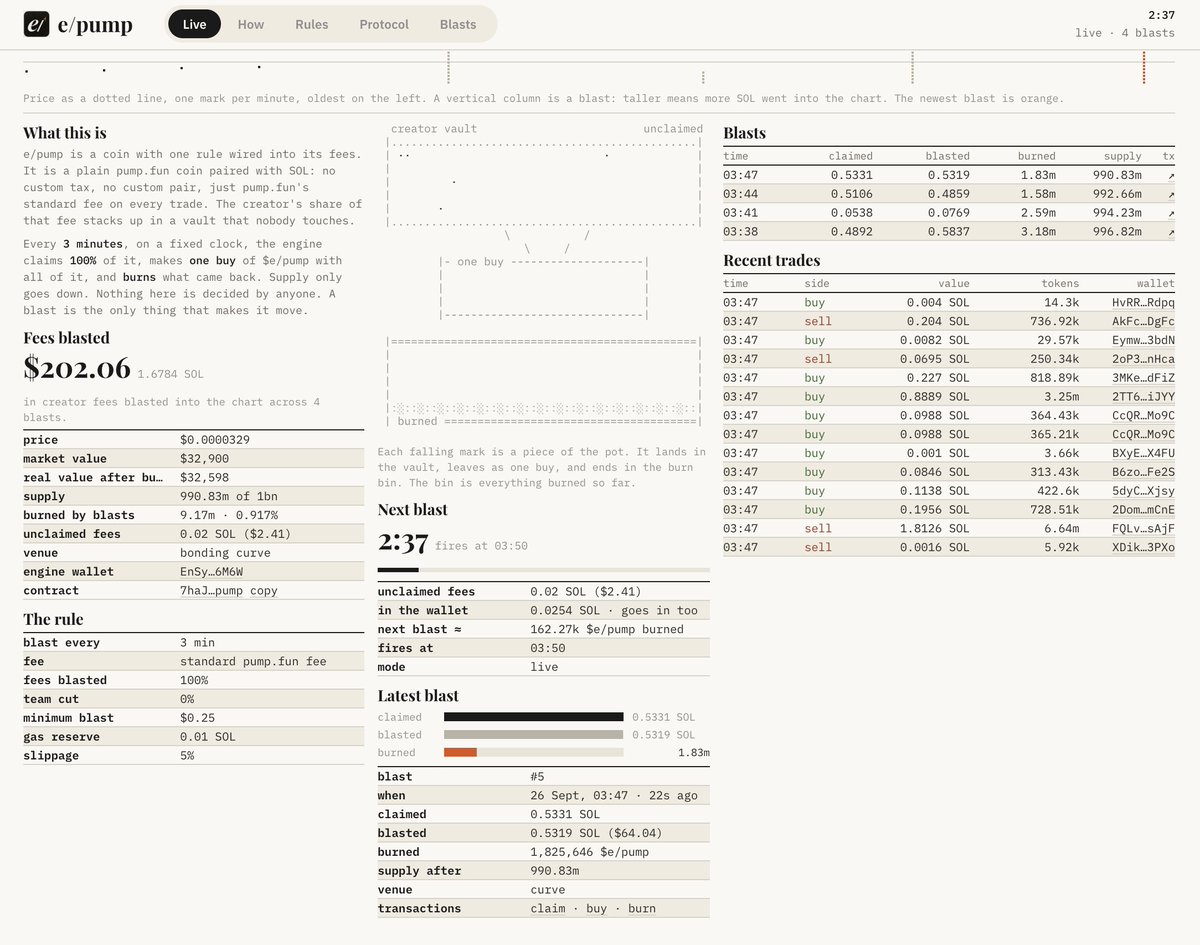
Task: Click the market value $32,900
Action: pyautogui.click(x=204, y=459)
